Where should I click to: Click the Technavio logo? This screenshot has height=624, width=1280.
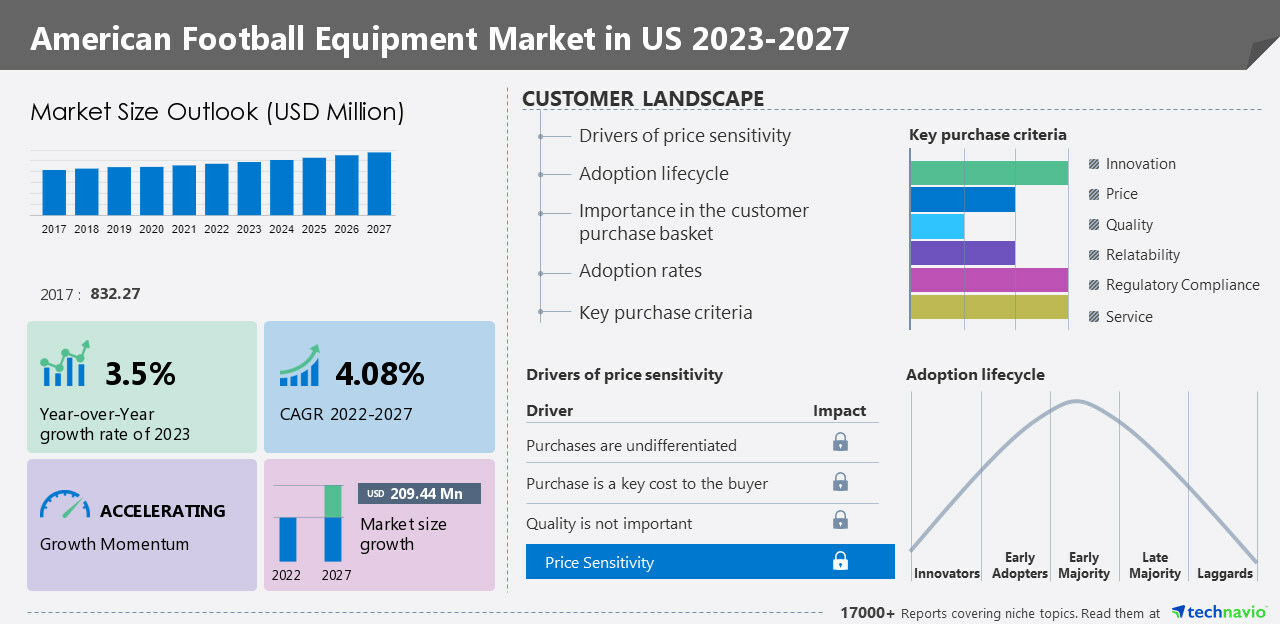[x=1219, y=612]
